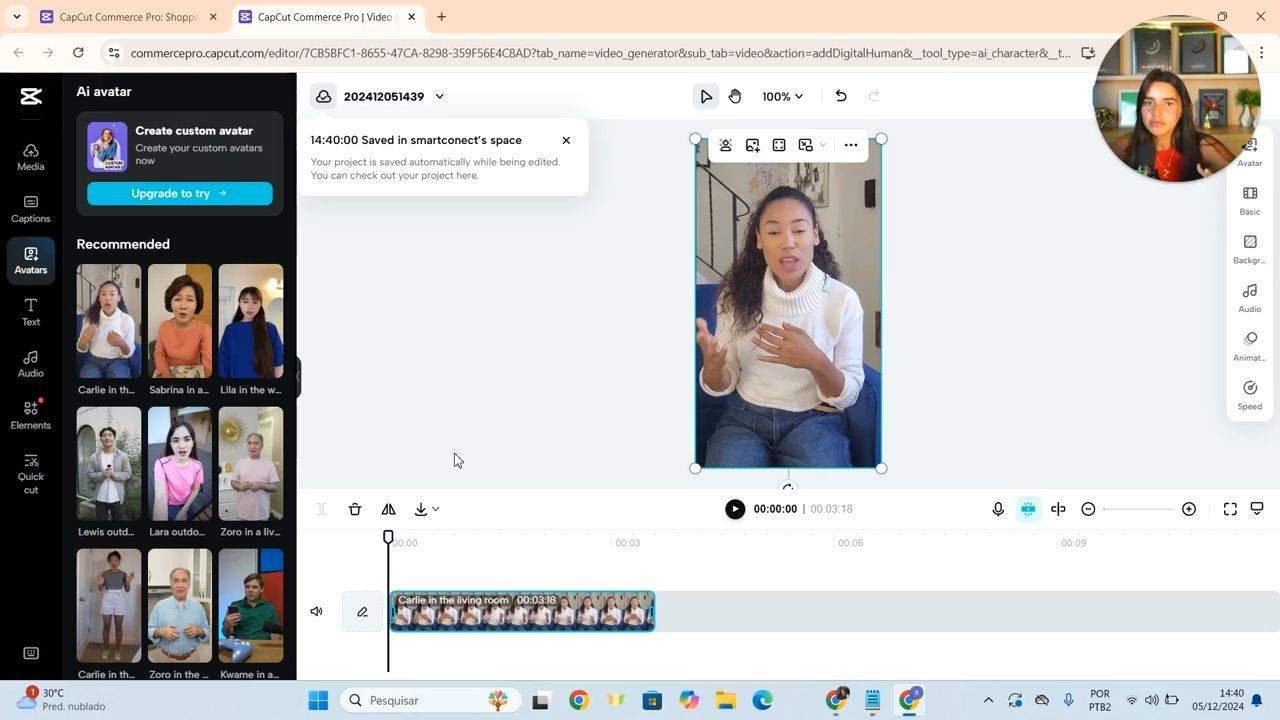This screenshot has height=720, width=1280.
Task: Reload the browser page
Action: point(78,53)
